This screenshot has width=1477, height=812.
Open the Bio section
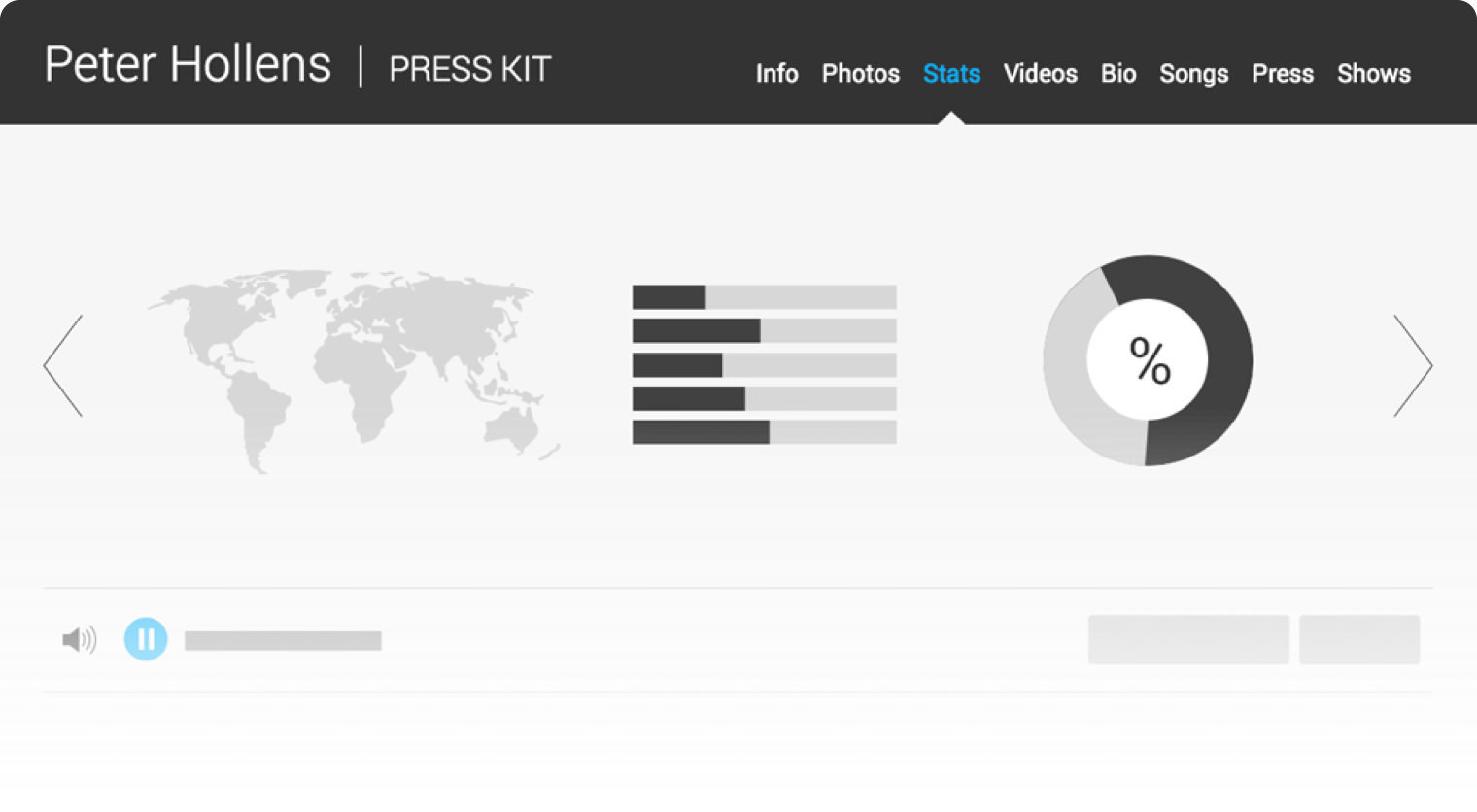[x=1118, y=73]
